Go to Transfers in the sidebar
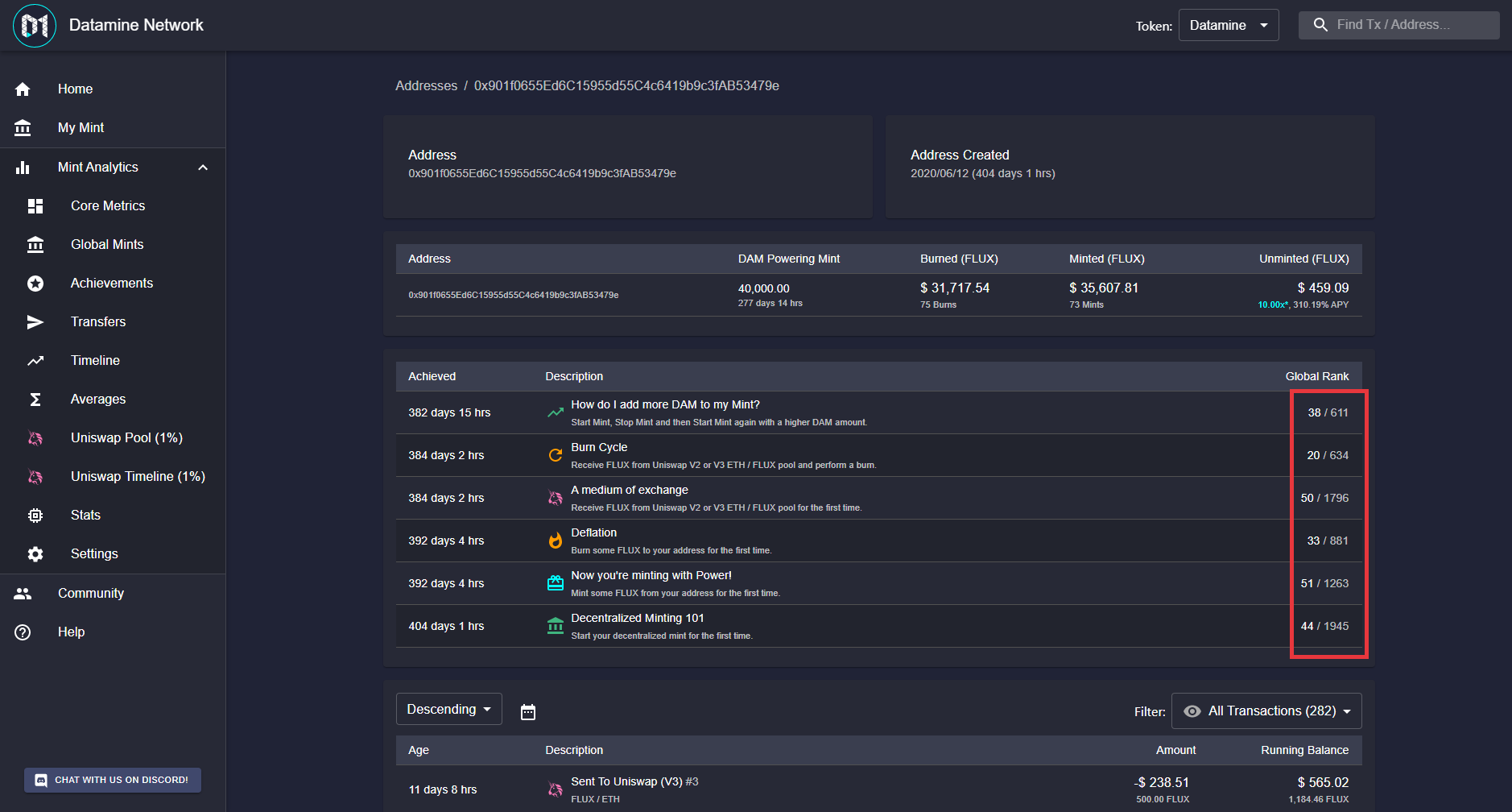Screen dimensions: 1512x812 [113, 322]
